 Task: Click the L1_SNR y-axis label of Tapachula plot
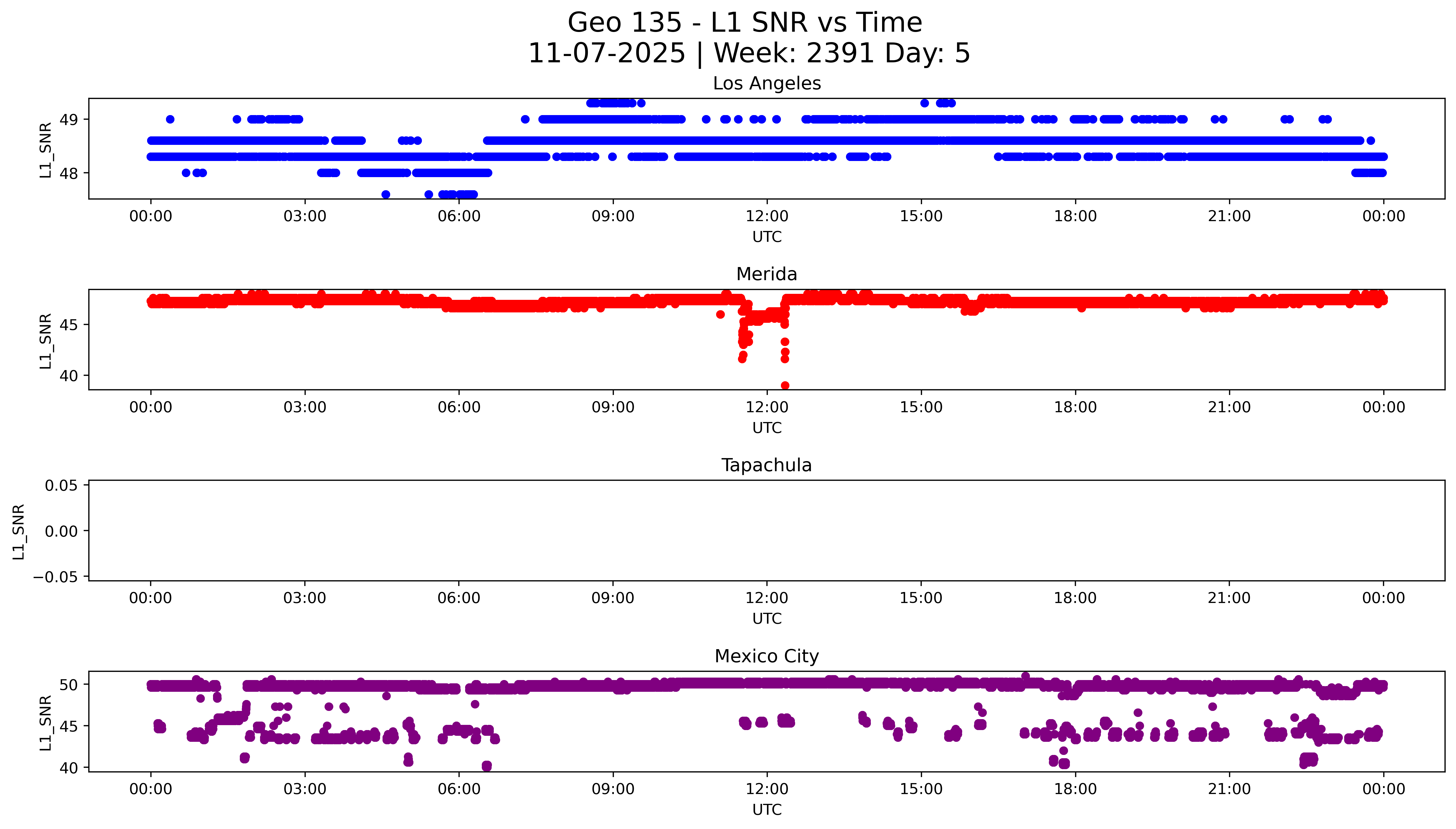pos(19,531)
